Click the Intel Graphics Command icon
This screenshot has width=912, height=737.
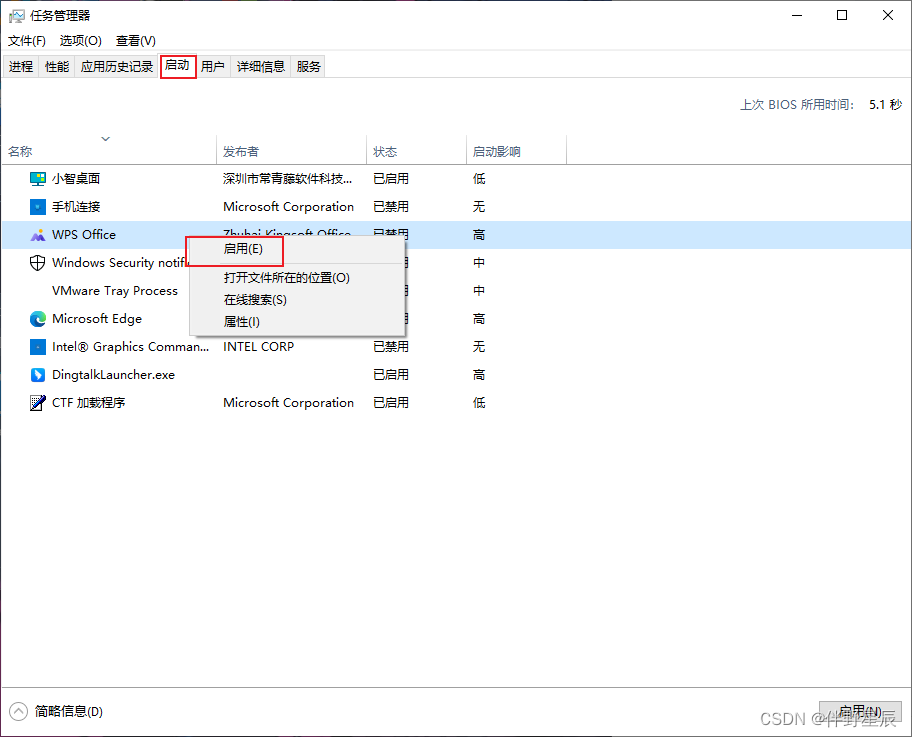38,347
